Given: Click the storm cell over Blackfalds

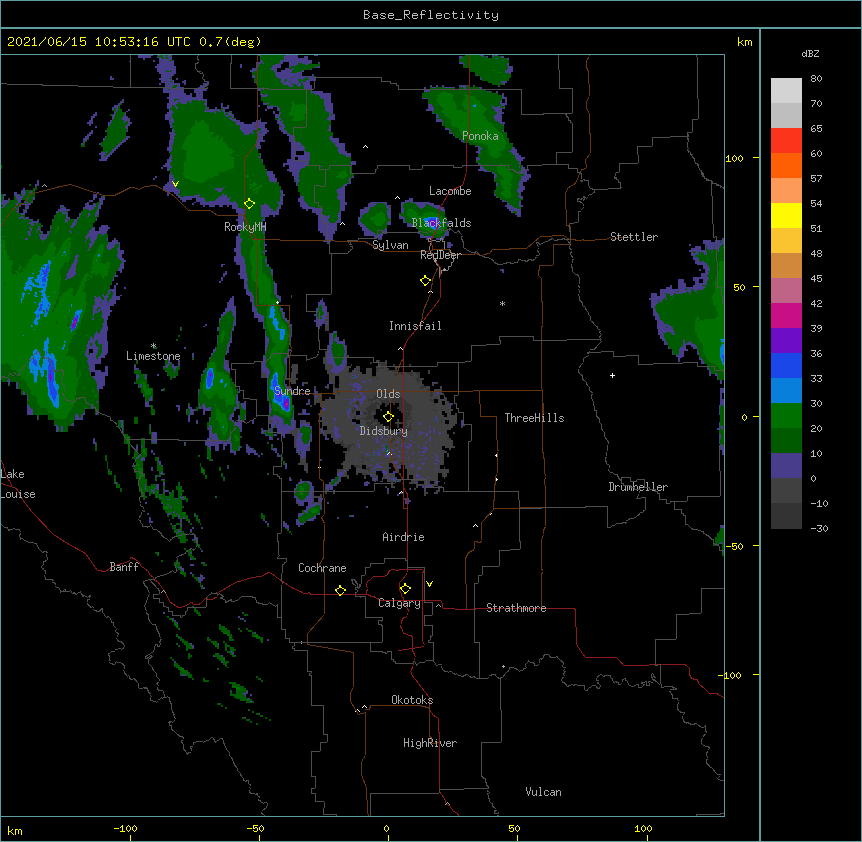Looking at the screenshot, I should click(x=423, y=218).
